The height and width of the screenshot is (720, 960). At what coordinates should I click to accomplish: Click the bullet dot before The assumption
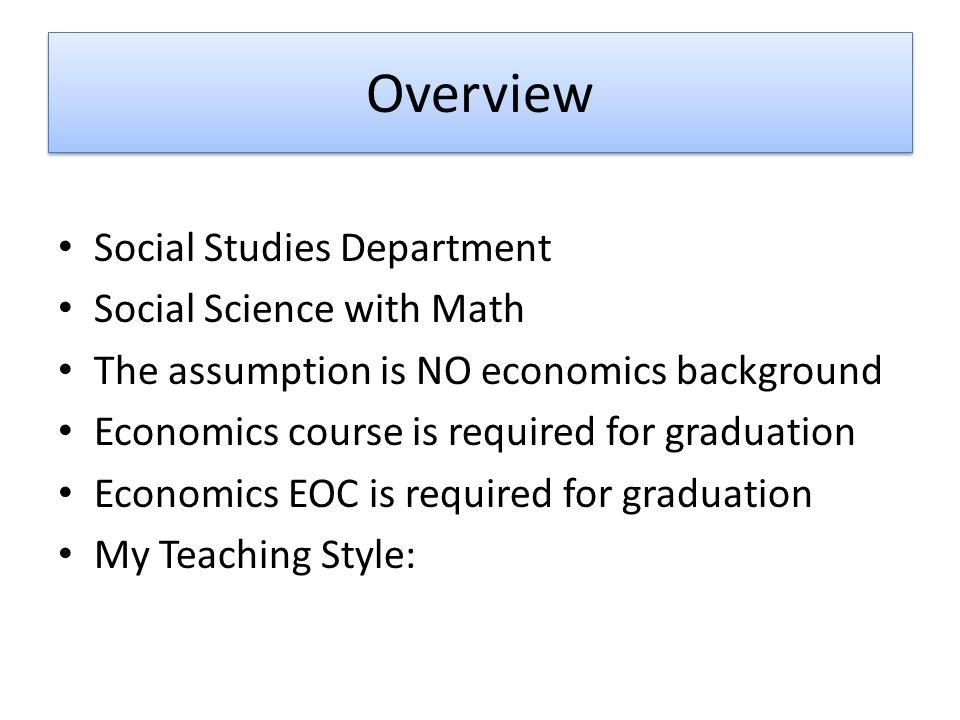point(66,370)
